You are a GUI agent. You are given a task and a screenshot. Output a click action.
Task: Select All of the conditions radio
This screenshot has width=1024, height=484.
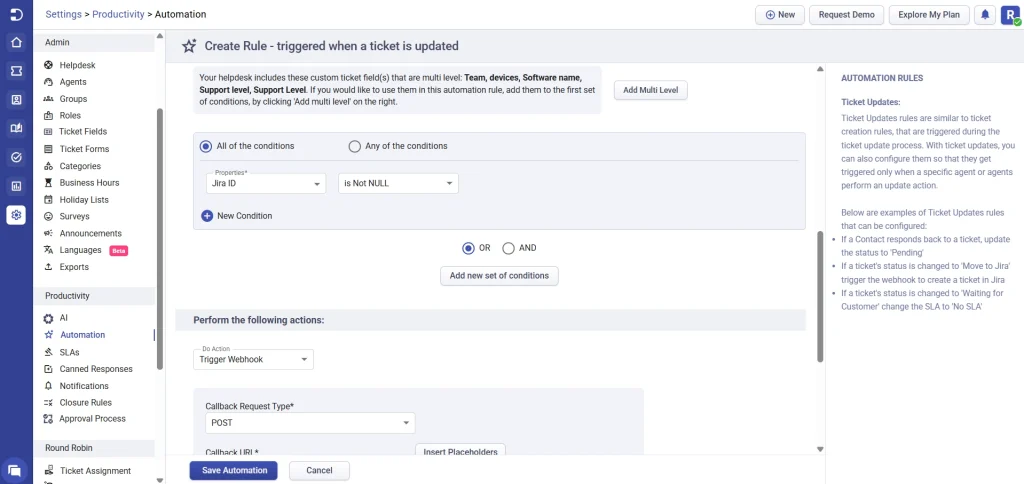coord(206,146)
